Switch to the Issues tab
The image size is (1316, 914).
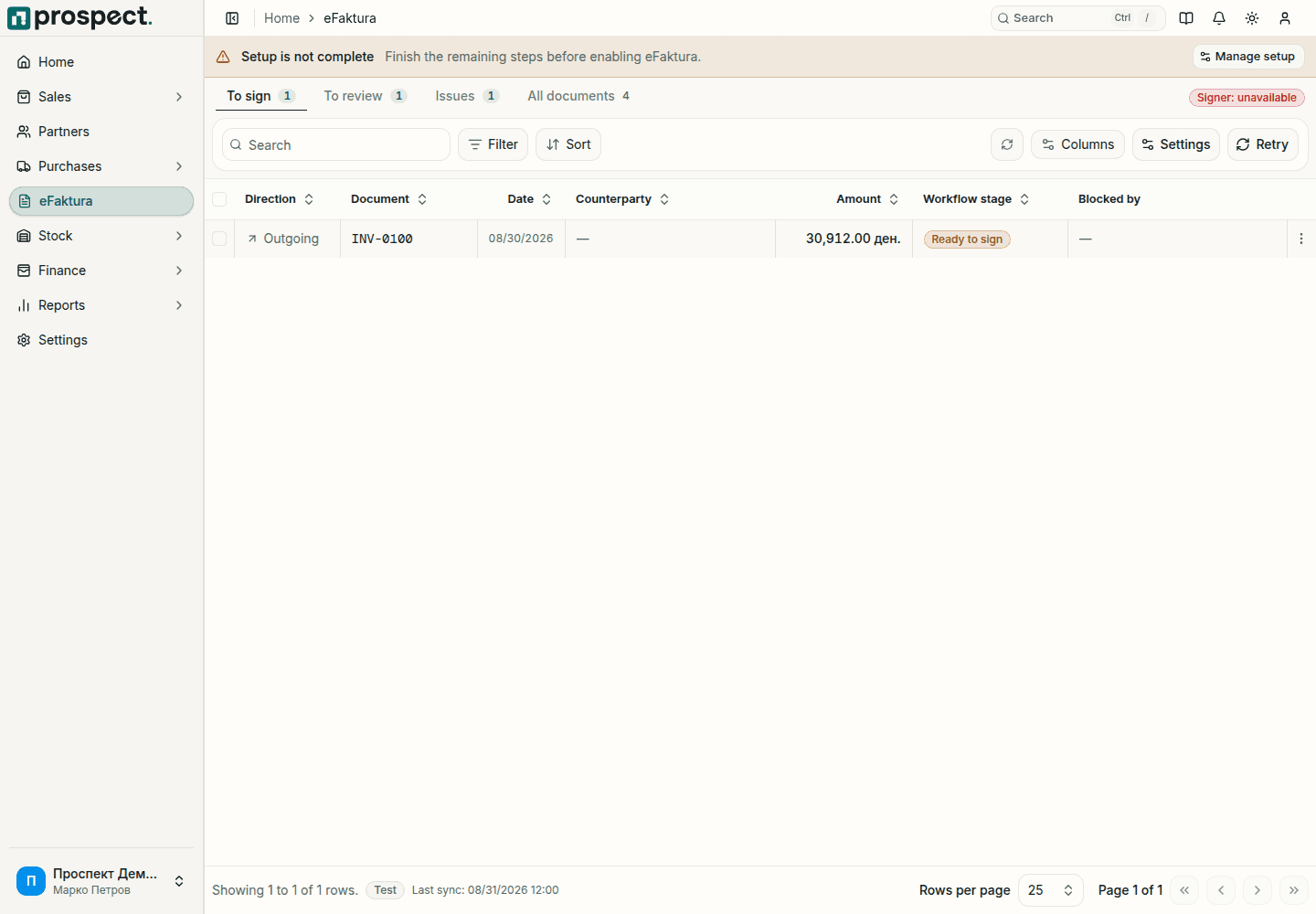pyautogui.click(x=467, y=96)
